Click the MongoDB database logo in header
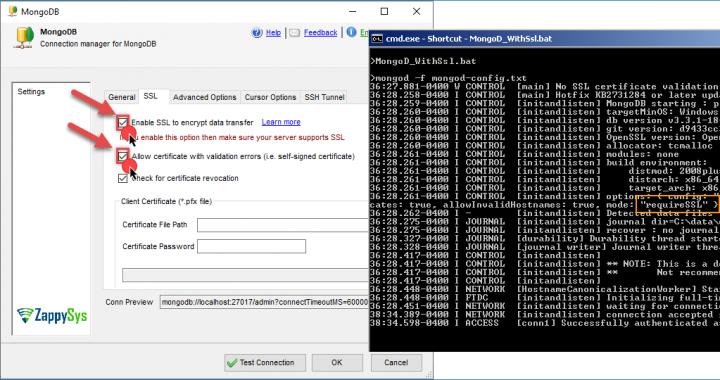This screenshot has width=720, height=380. coord(24,38)
